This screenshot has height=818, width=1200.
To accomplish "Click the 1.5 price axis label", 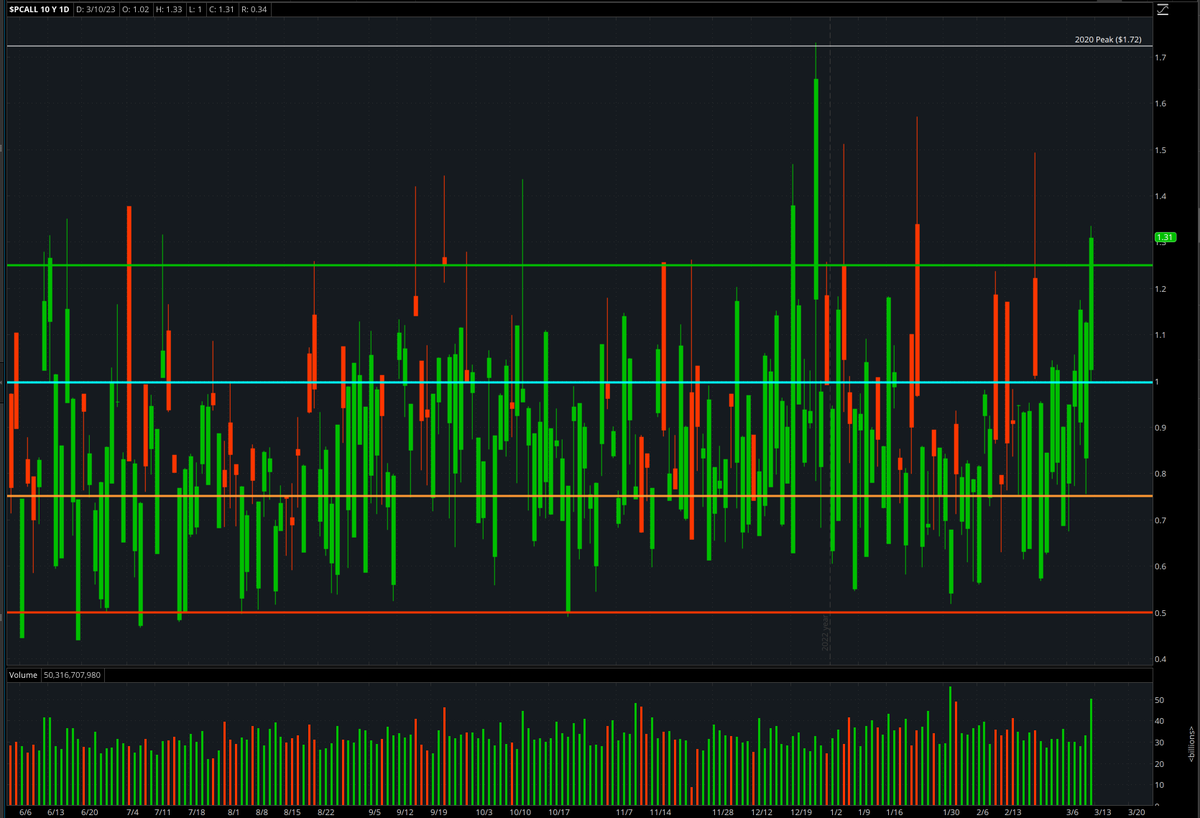I will [1159, 150].
